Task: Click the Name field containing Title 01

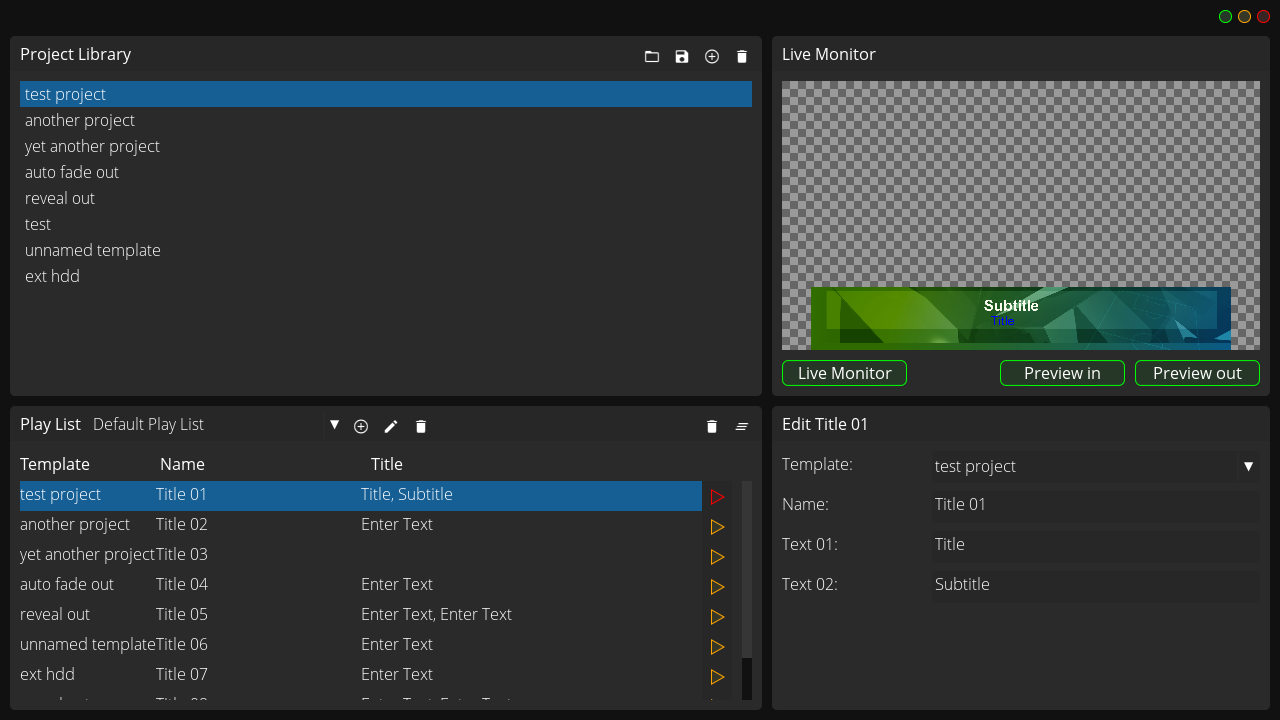Action: tap(1096, 505)
